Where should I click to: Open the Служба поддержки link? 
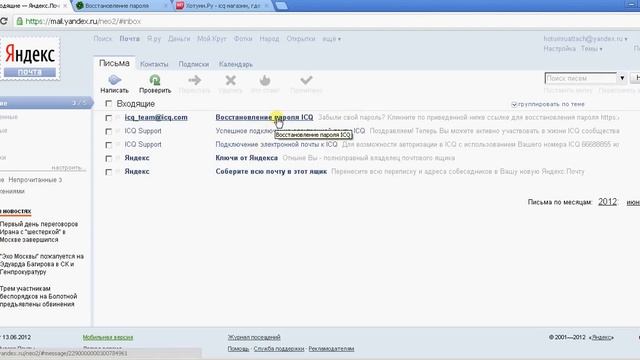pyautogui.click(x=279, y=349)
